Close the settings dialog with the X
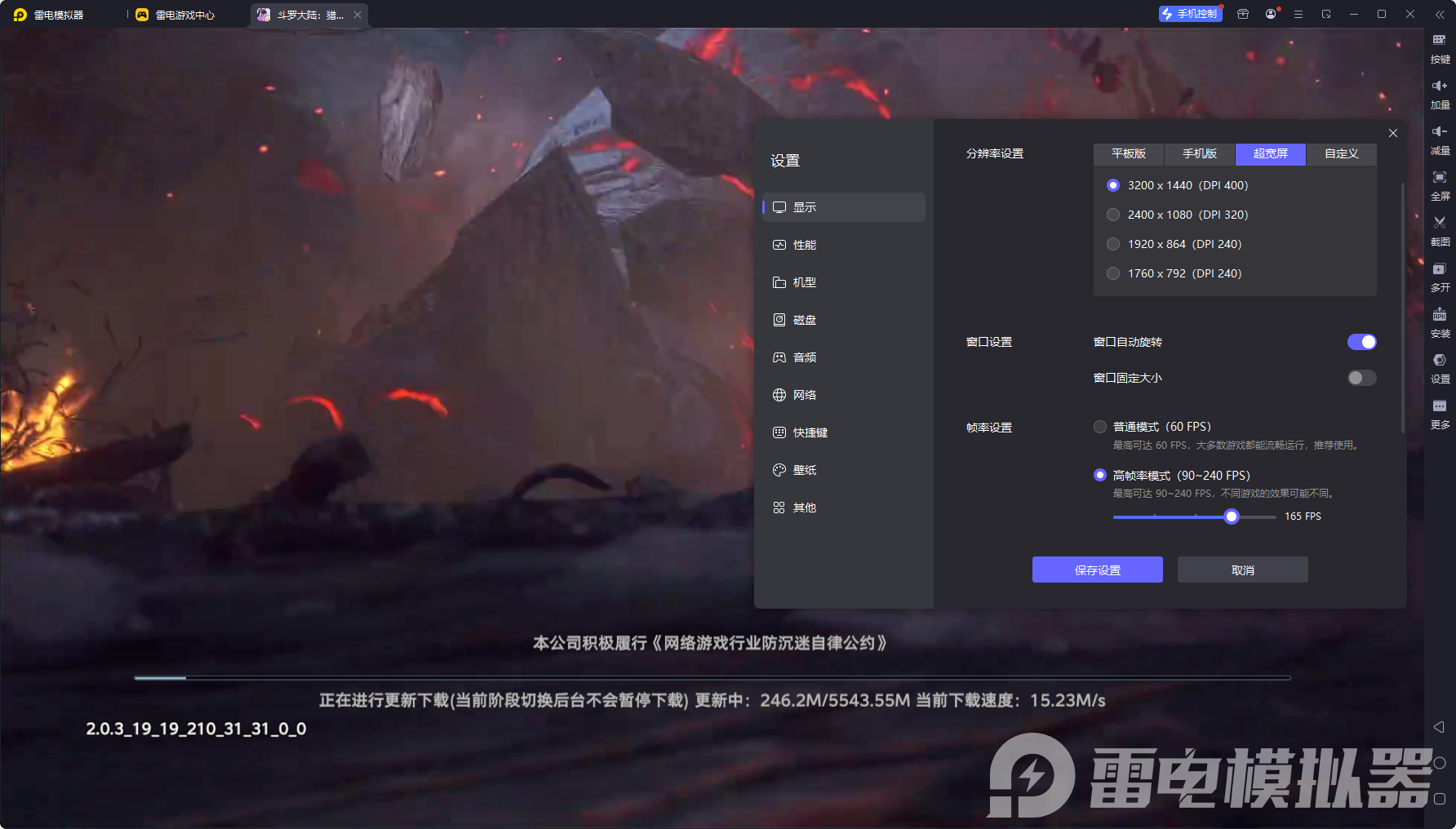 tap(1393, 133)
